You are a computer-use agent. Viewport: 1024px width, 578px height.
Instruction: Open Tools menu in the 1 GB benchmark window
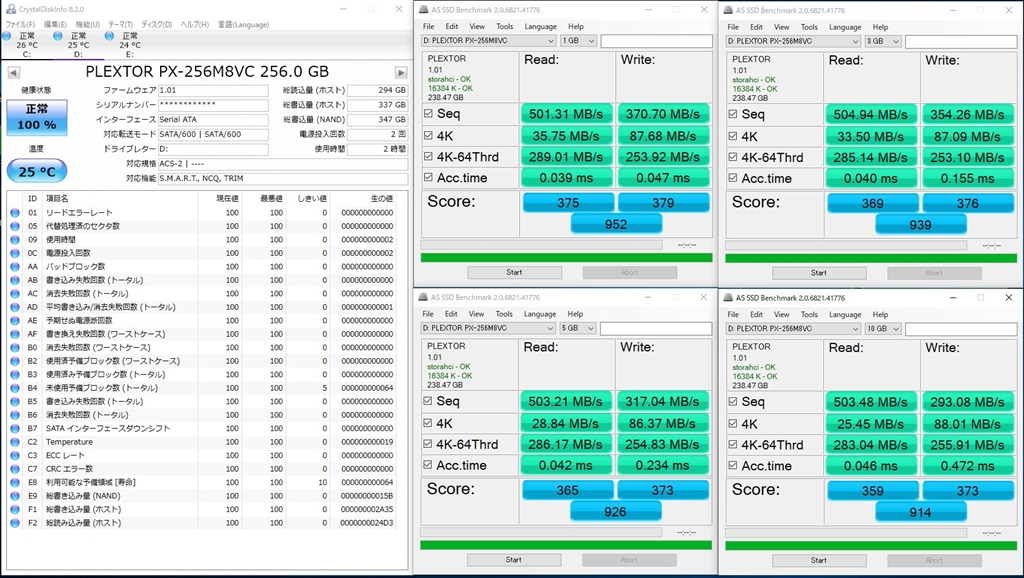(x=505, y=27)
